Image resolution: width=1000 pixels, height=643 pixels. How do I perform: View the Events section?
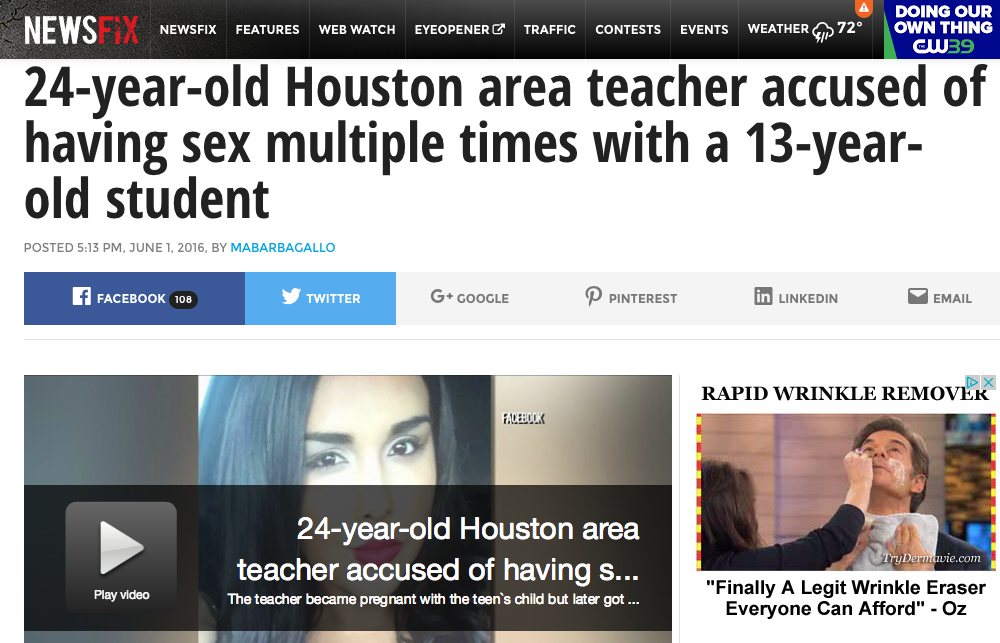click(704, 29)
